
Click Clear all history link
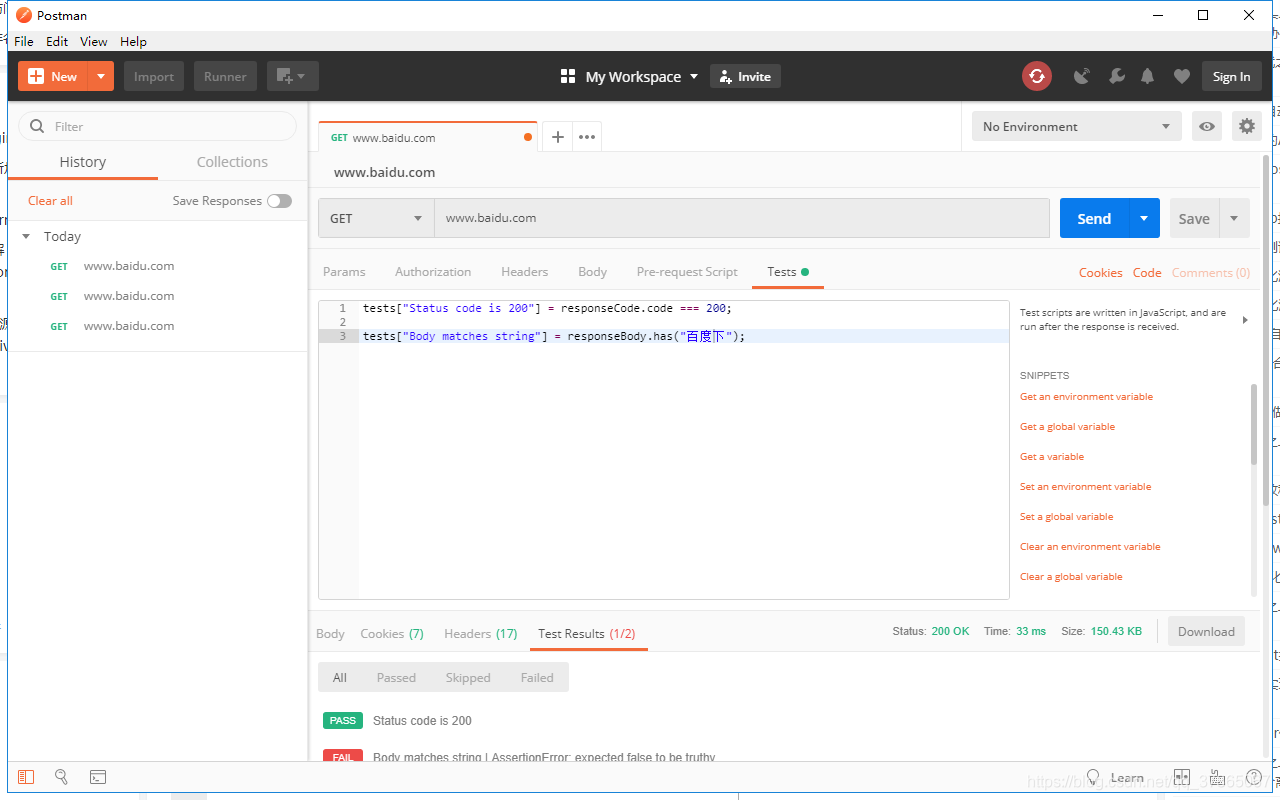(x=50, y=201)
